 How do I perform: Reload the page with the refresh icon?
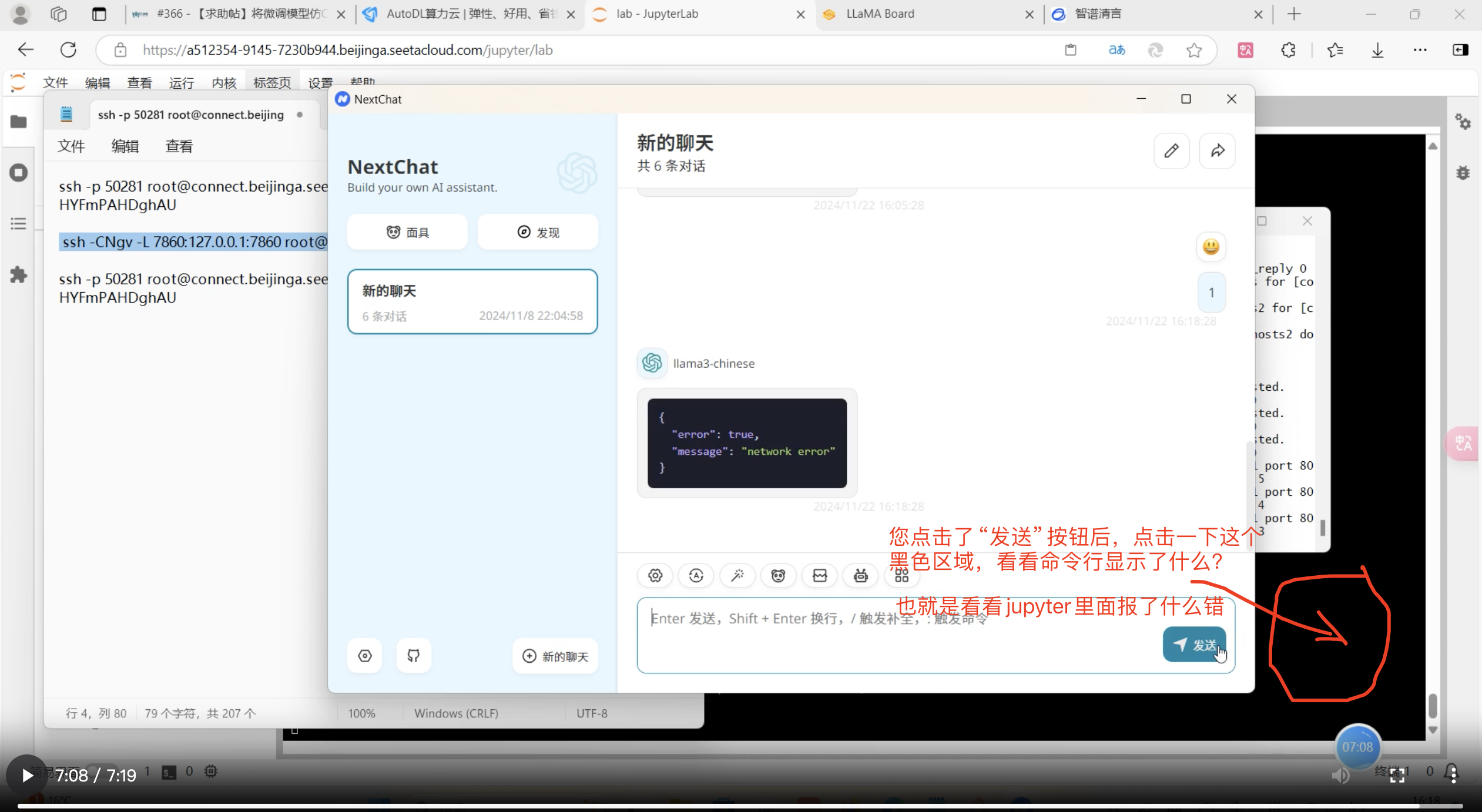pos(69,50)
